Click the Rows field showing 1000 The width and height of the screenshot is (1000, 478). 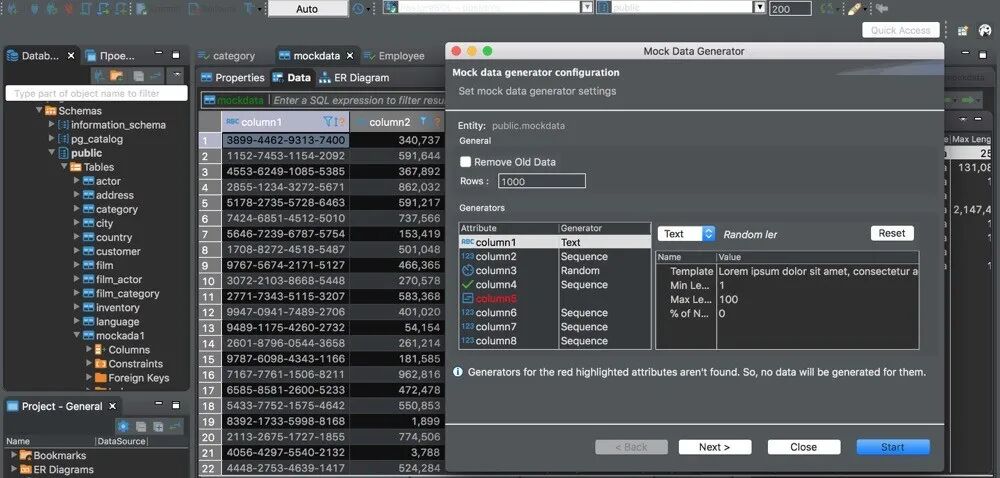click(541, 181)
